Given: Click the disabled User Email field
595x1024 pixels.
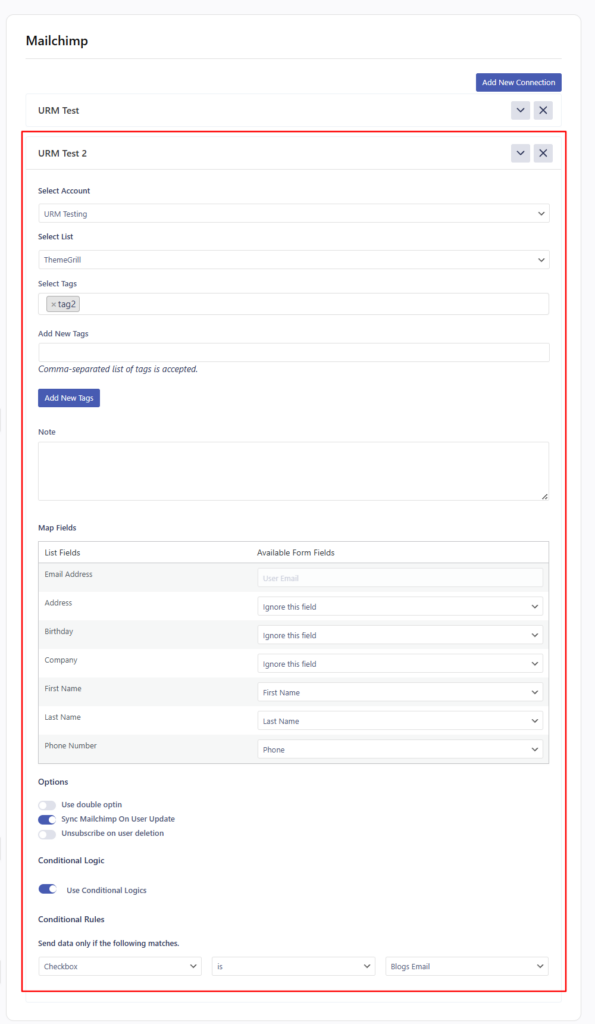Looking at the screenshot, I should pyautogui.click(x=400, y=578).
